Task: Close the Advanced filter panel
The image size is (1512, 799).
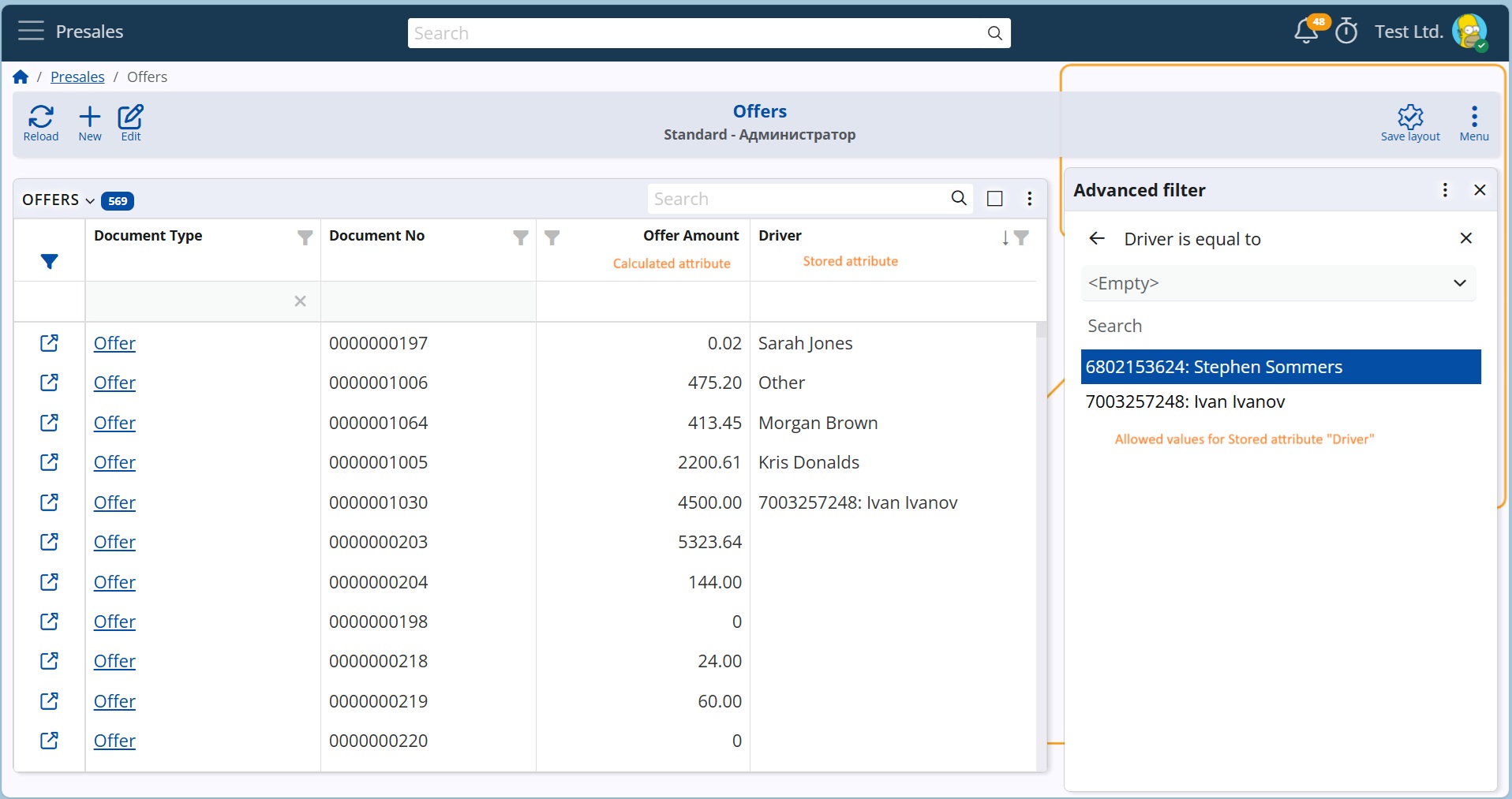Action: (1480, 190)
